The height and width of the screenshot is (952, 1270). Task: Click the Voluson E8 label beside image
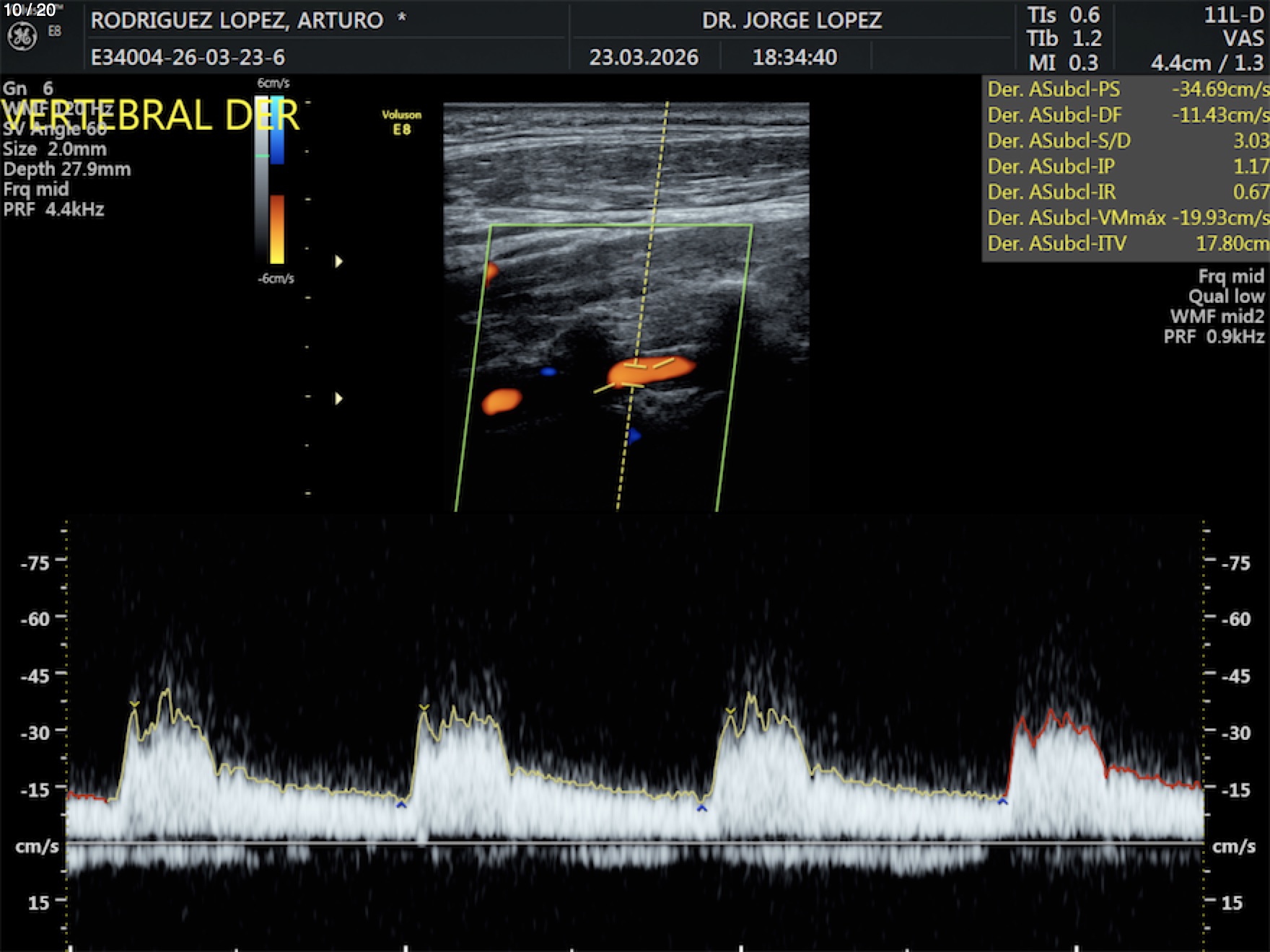click(401, 123)
